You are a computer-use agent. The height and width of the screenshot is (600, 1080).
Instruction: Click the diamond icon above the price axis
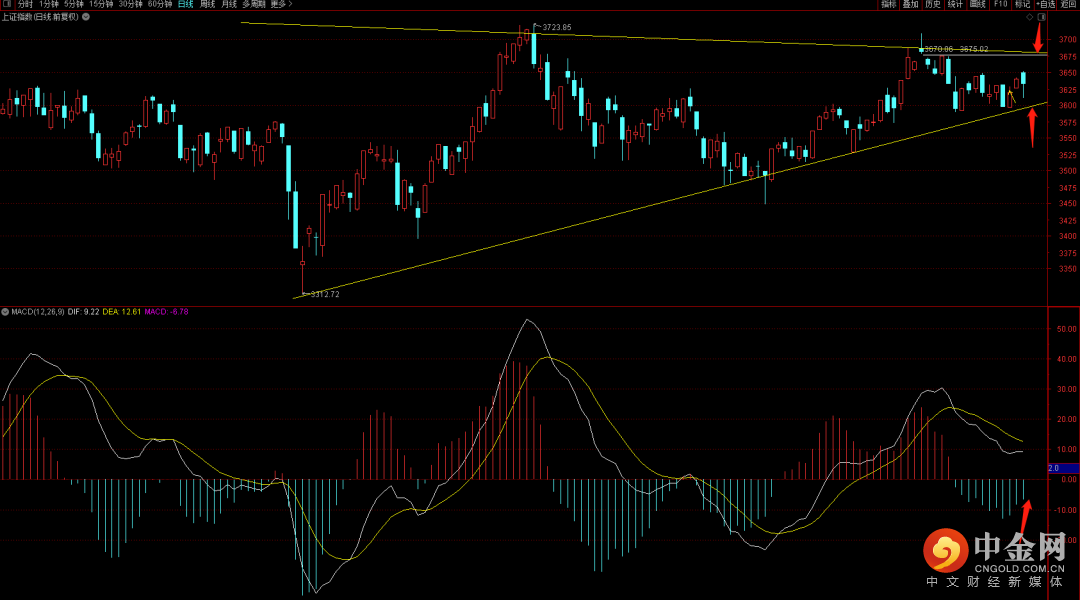(x=1027, y=17)
